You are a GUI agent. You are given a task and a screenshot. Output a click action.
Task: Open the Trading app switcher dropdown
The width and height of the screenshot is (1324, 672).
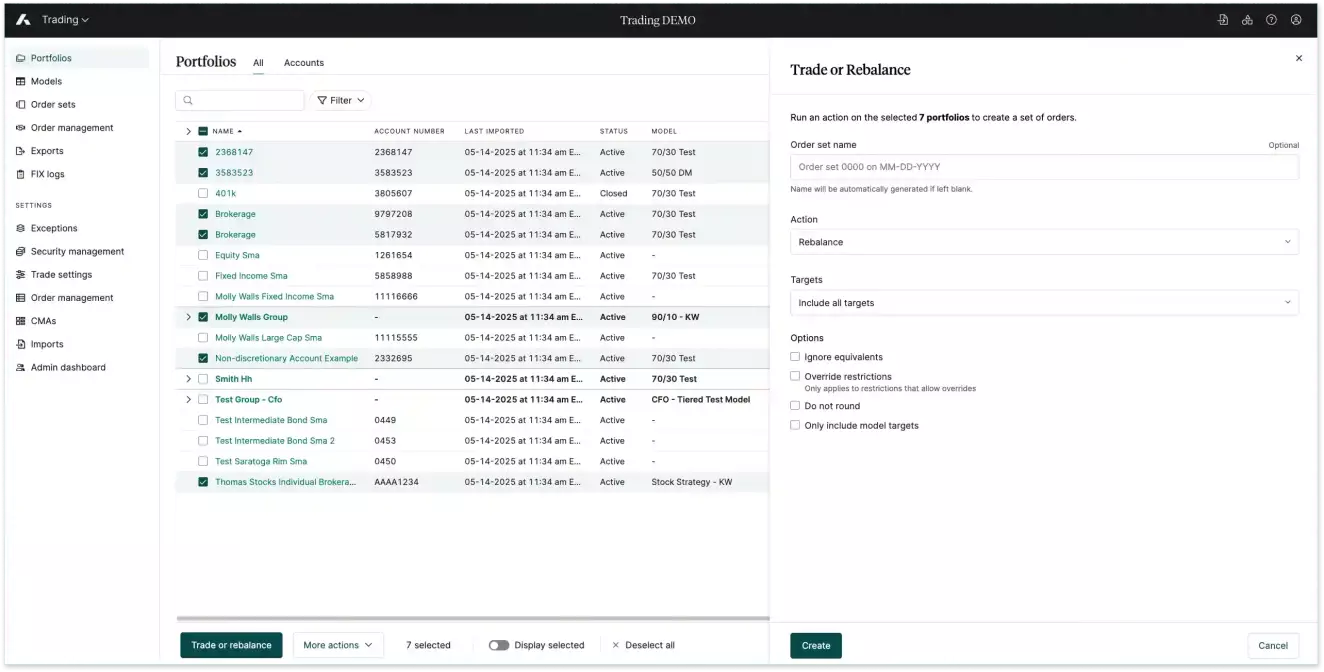65,20
